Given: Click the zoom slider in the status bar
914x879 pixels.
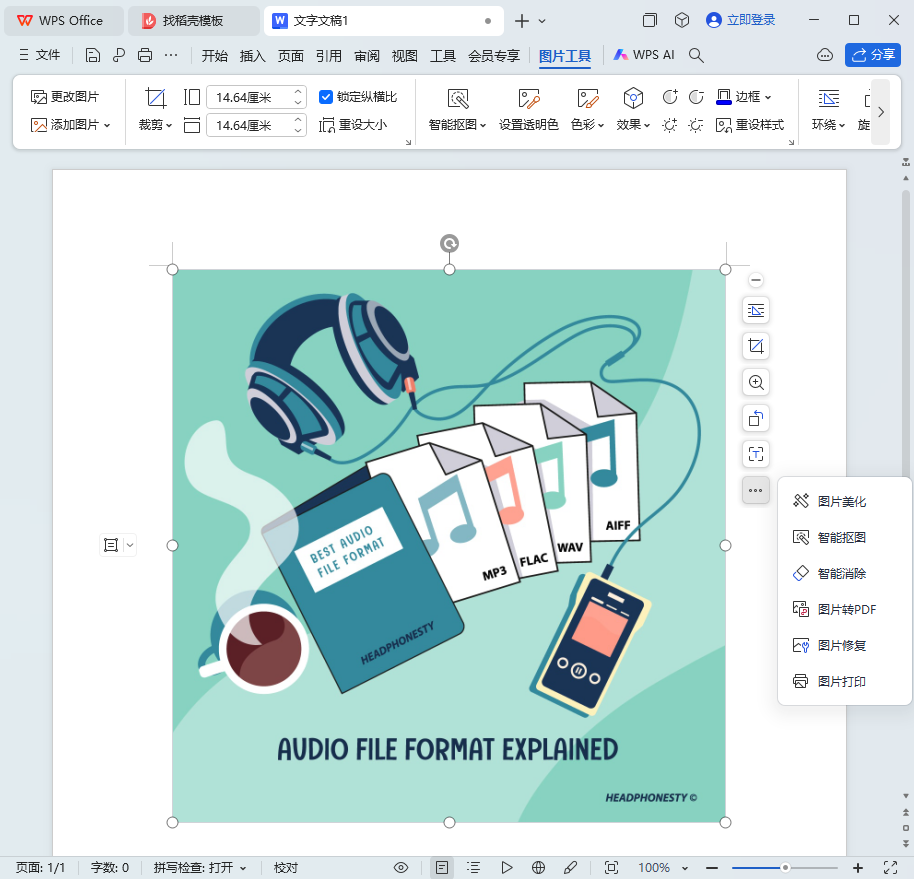Looking at the screenshot, I should click(786, 867).
